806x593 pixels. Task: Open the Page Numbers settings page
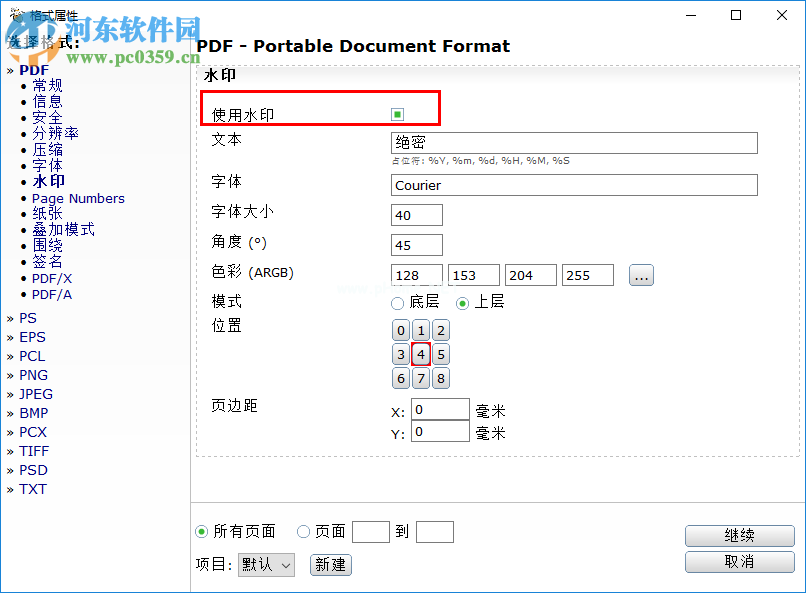point(78,198)
